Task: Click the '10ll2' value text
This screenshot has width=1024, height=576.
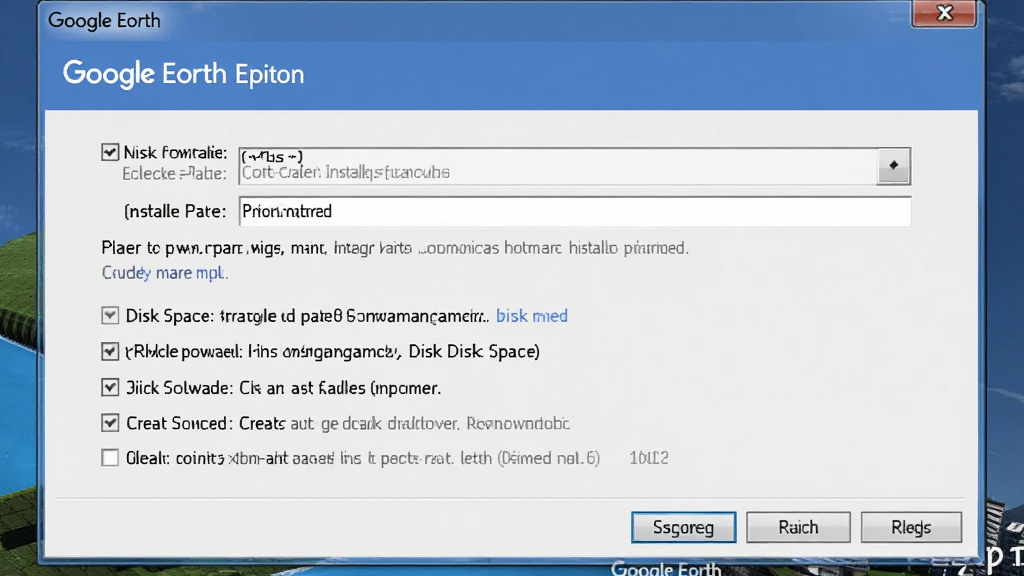Action: [x=648, y=458]
